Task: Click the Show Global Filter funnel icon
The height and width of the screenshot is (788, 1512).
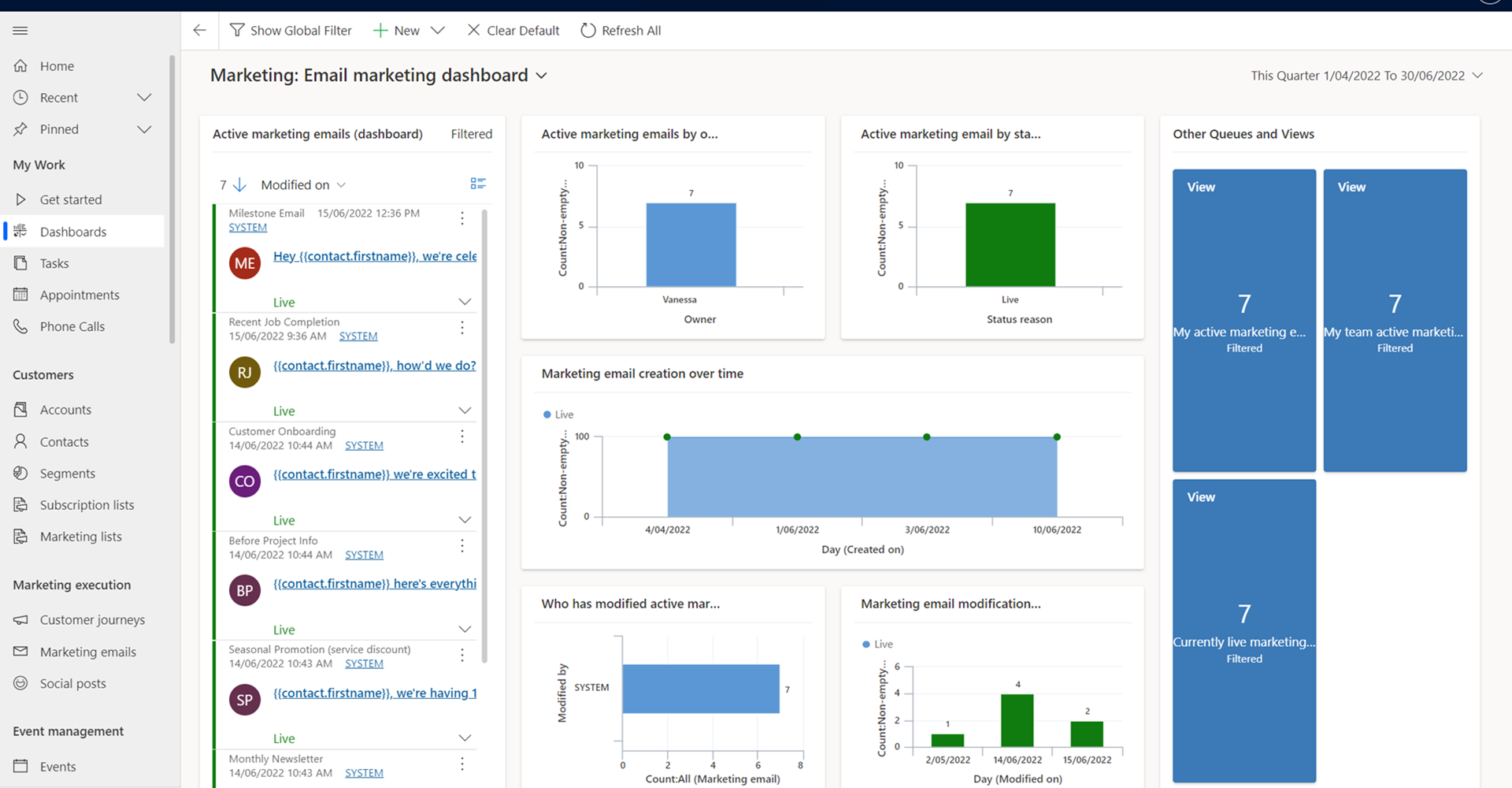Action: [236, 31]
